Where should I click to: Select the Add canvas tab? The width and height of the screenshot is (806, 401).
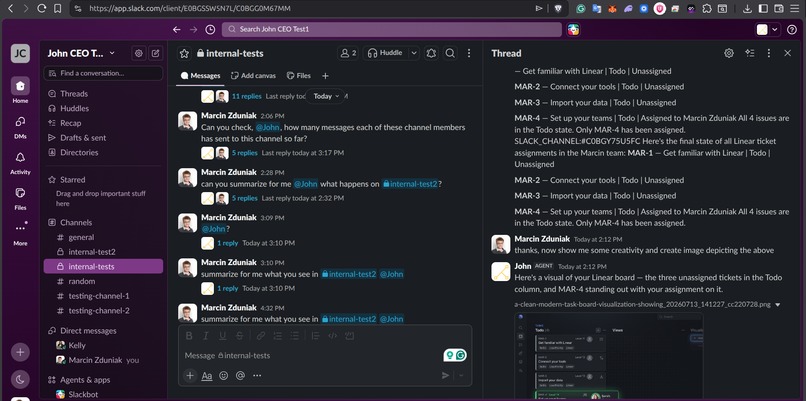pos(253,76)
